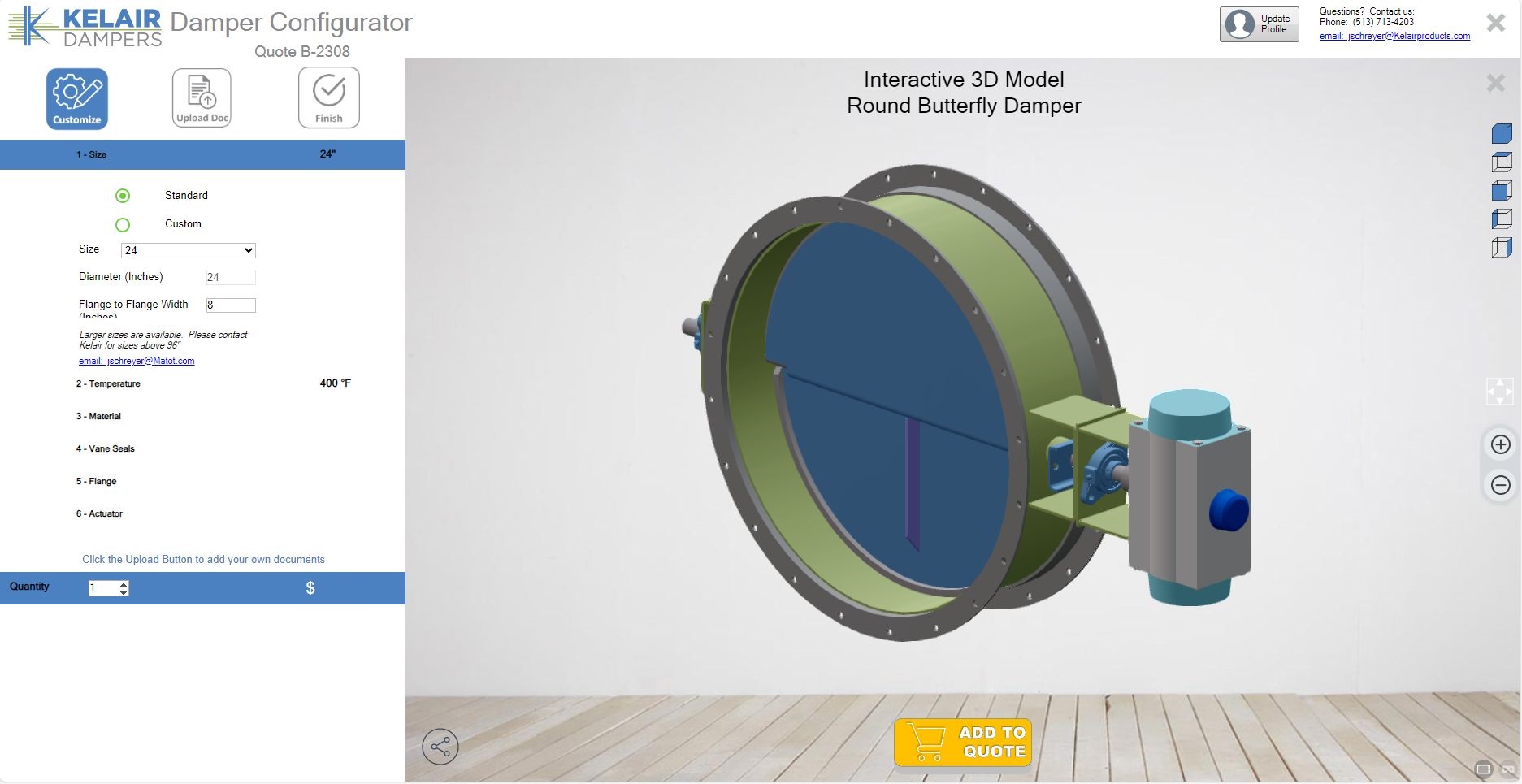Open the Size dropdown

tap(188, 250)
